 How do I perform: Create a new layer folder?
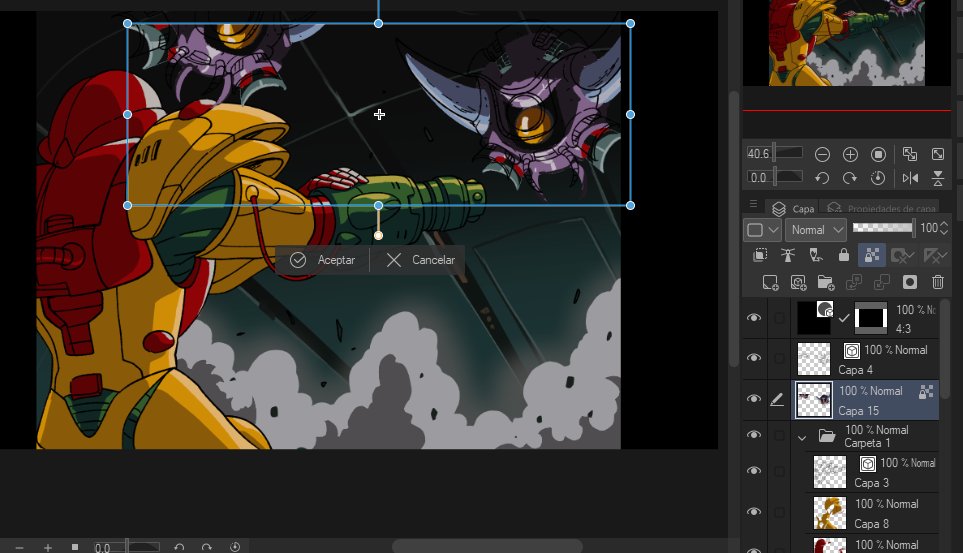(x=826, y=283)
